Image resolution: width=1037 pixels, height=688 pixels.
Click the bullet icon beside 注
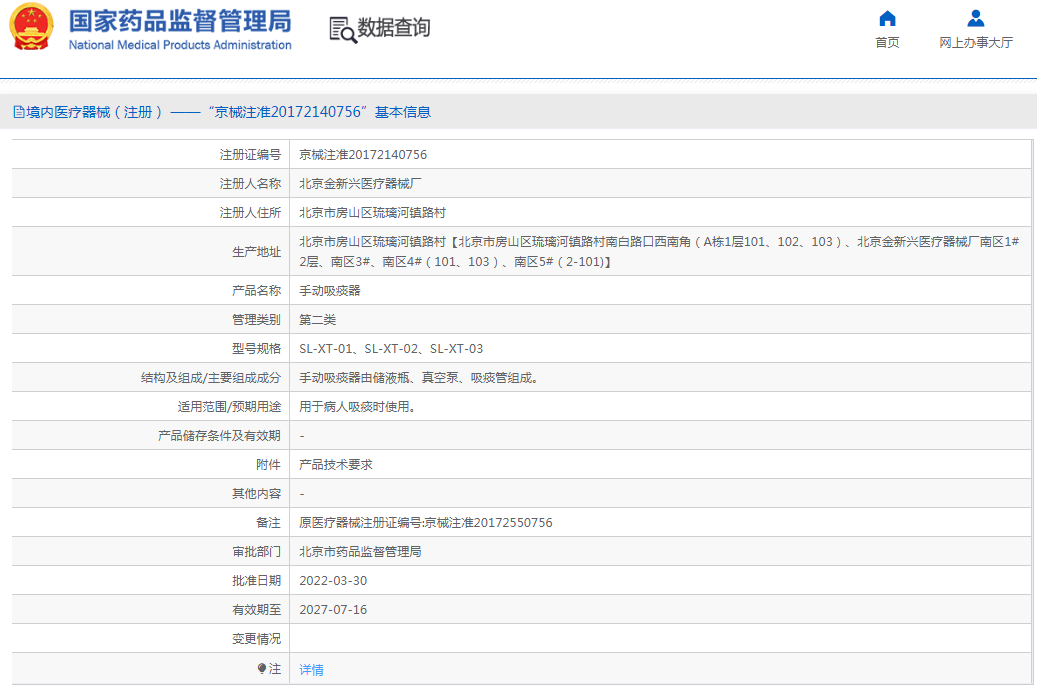262,668
